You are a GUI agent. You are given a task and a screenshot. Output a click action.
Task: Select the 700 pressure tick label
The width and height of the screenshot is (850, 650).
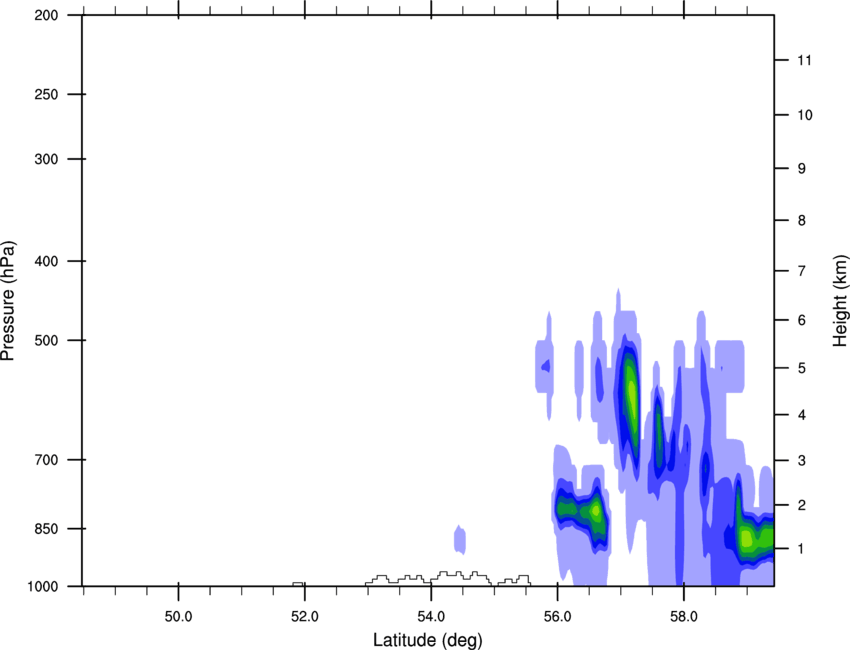[x=46, y=460]
